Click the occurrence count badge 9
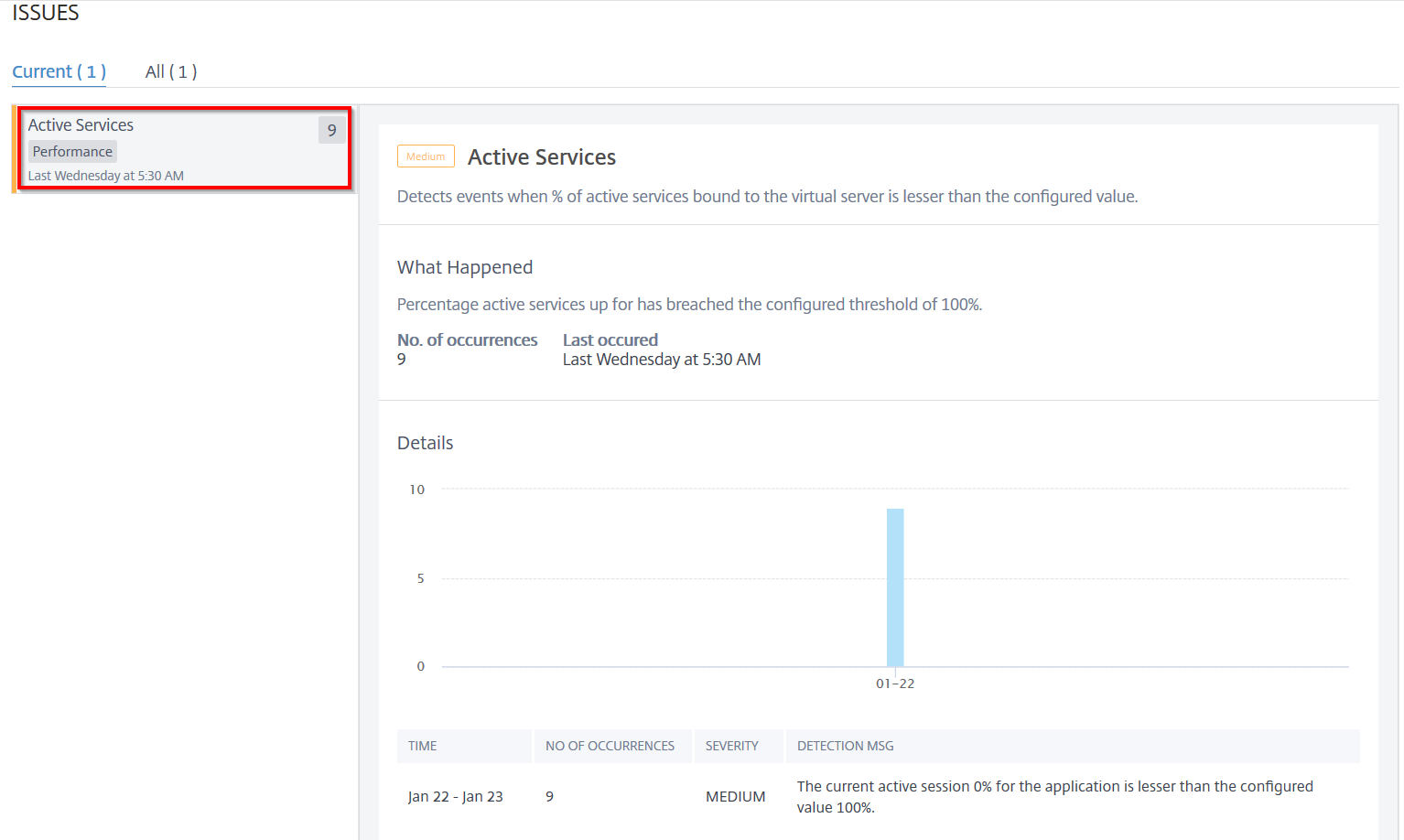Viewport: 1404px width, 840px height. [331, 130]
